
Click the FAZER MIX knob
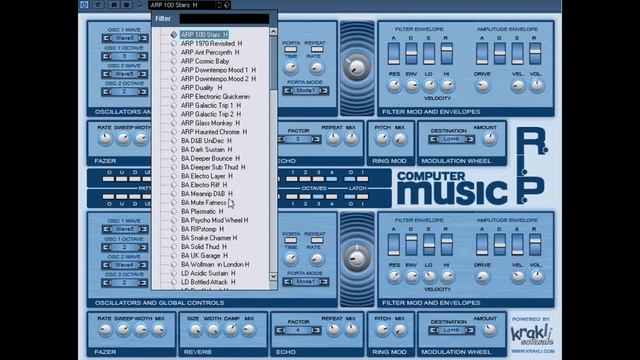click(159, 330)
